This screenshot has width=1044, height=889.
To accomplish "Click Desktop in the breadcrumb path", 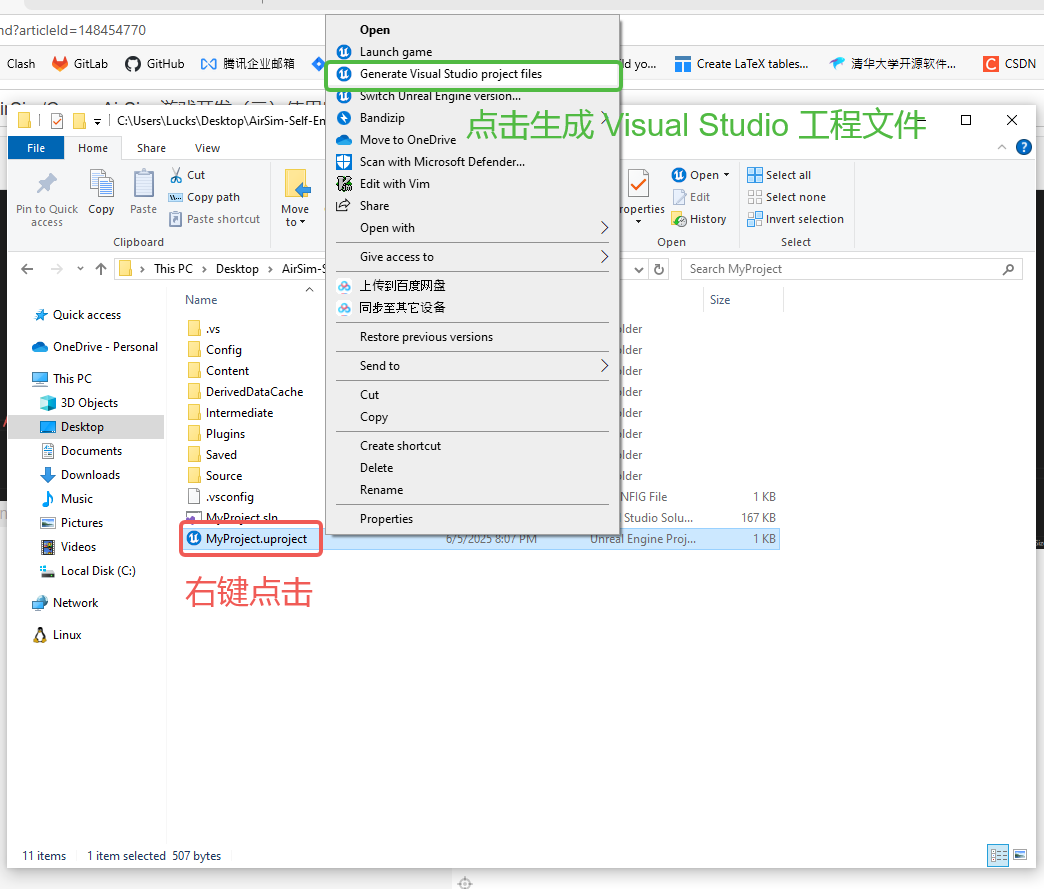I will point(237,269).
